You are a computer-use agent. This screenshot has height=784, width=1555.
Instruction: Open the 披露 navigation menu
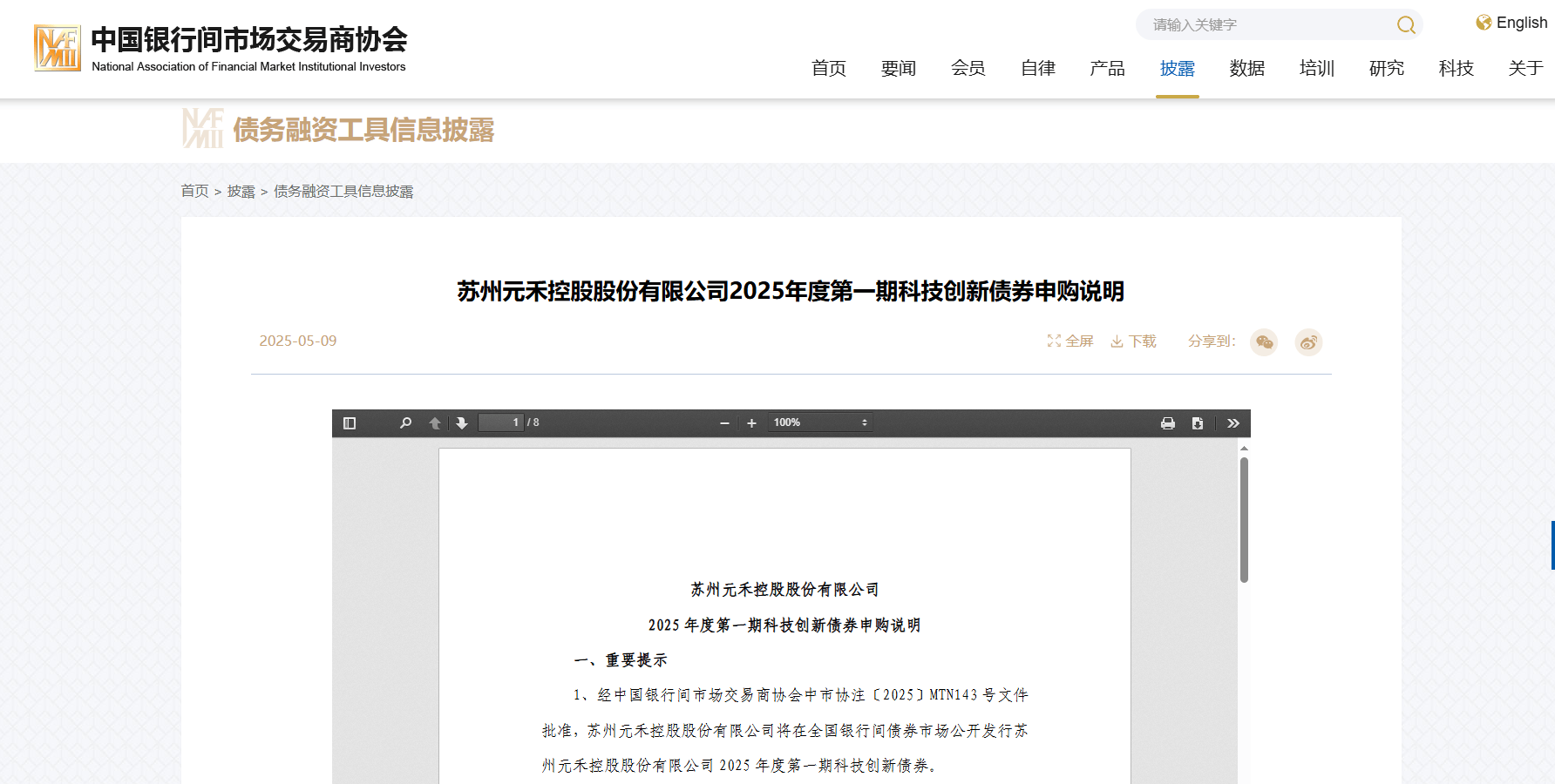tap(1178, 68)
